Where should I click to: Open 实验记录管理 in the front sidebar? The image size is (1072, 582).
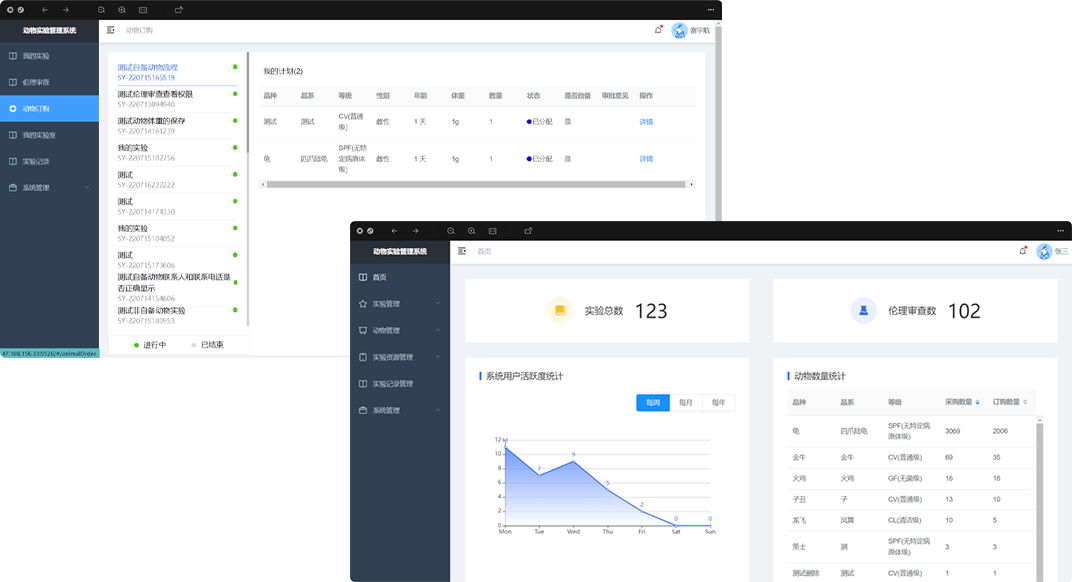pyautogui.click(x=392, y=384)
